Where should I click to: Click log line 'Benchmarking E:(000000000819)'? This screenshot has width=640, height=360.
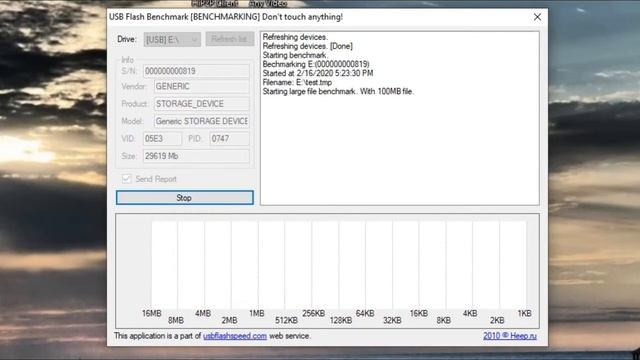pos(316,64)
